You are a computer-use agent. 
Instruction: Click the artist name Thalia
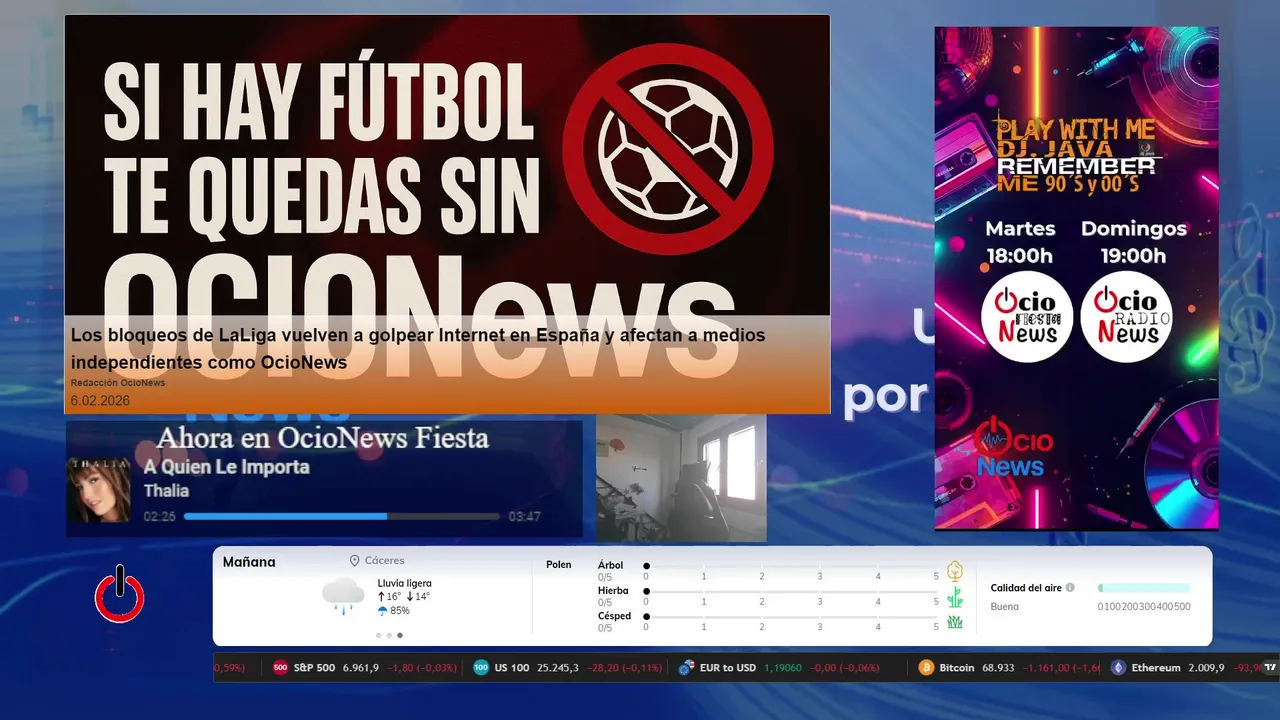166,491
